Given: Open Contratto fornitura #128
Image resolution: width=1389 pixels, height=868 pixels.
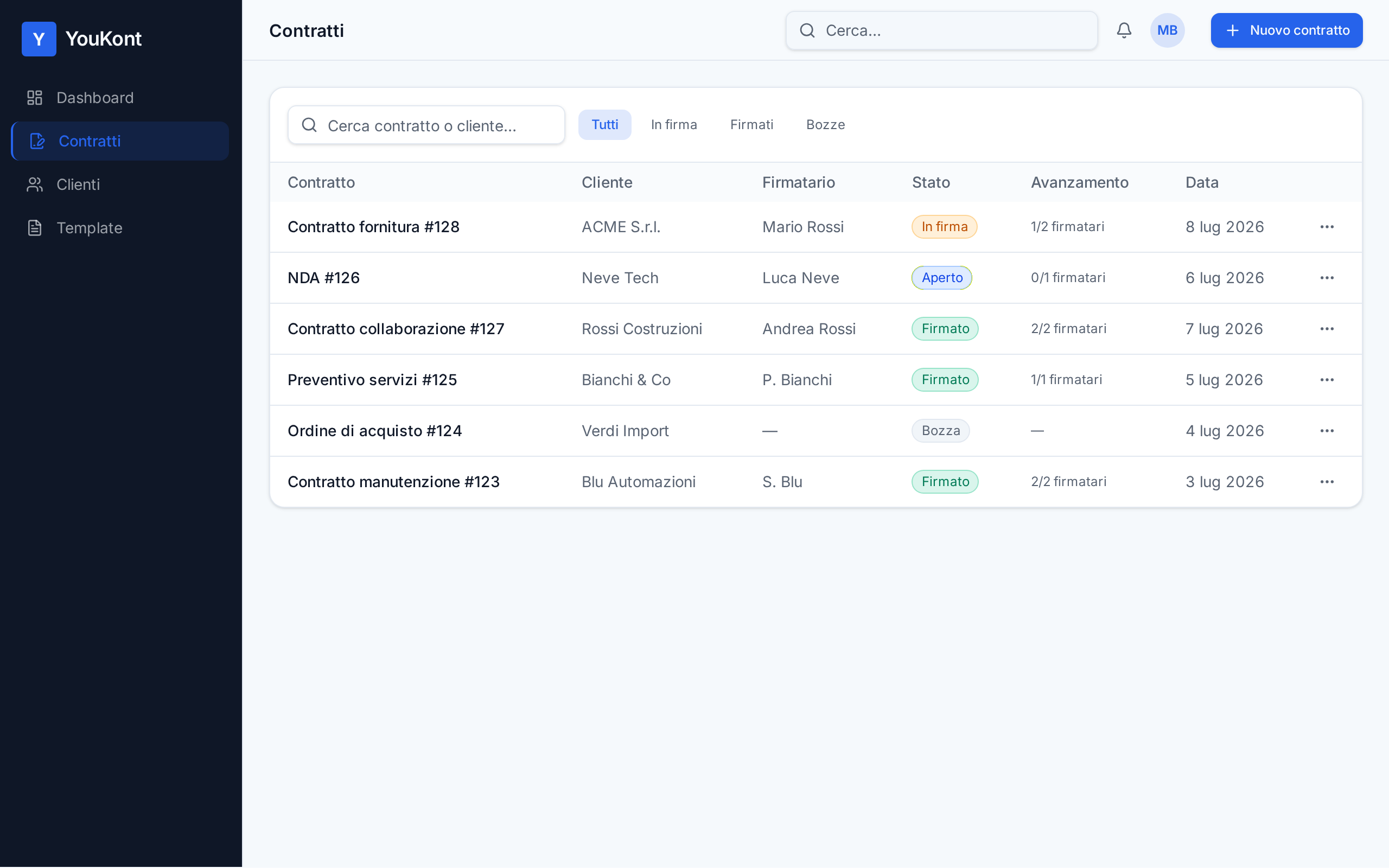Looking at the screenshot, I should [373, 227].
